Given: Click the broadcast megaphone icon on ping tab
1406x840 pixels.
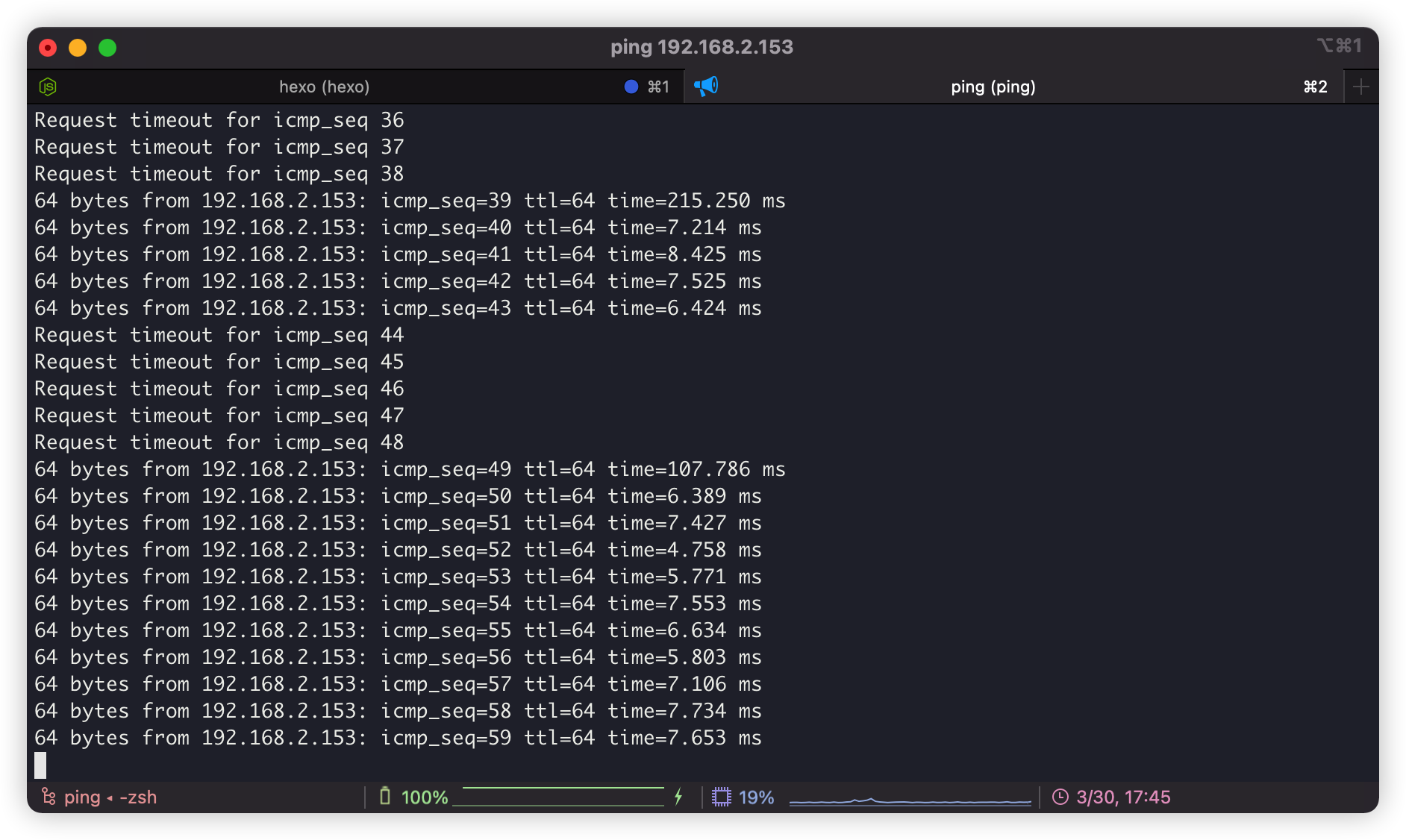Looking at the screenshot, I should coord(706,87).
